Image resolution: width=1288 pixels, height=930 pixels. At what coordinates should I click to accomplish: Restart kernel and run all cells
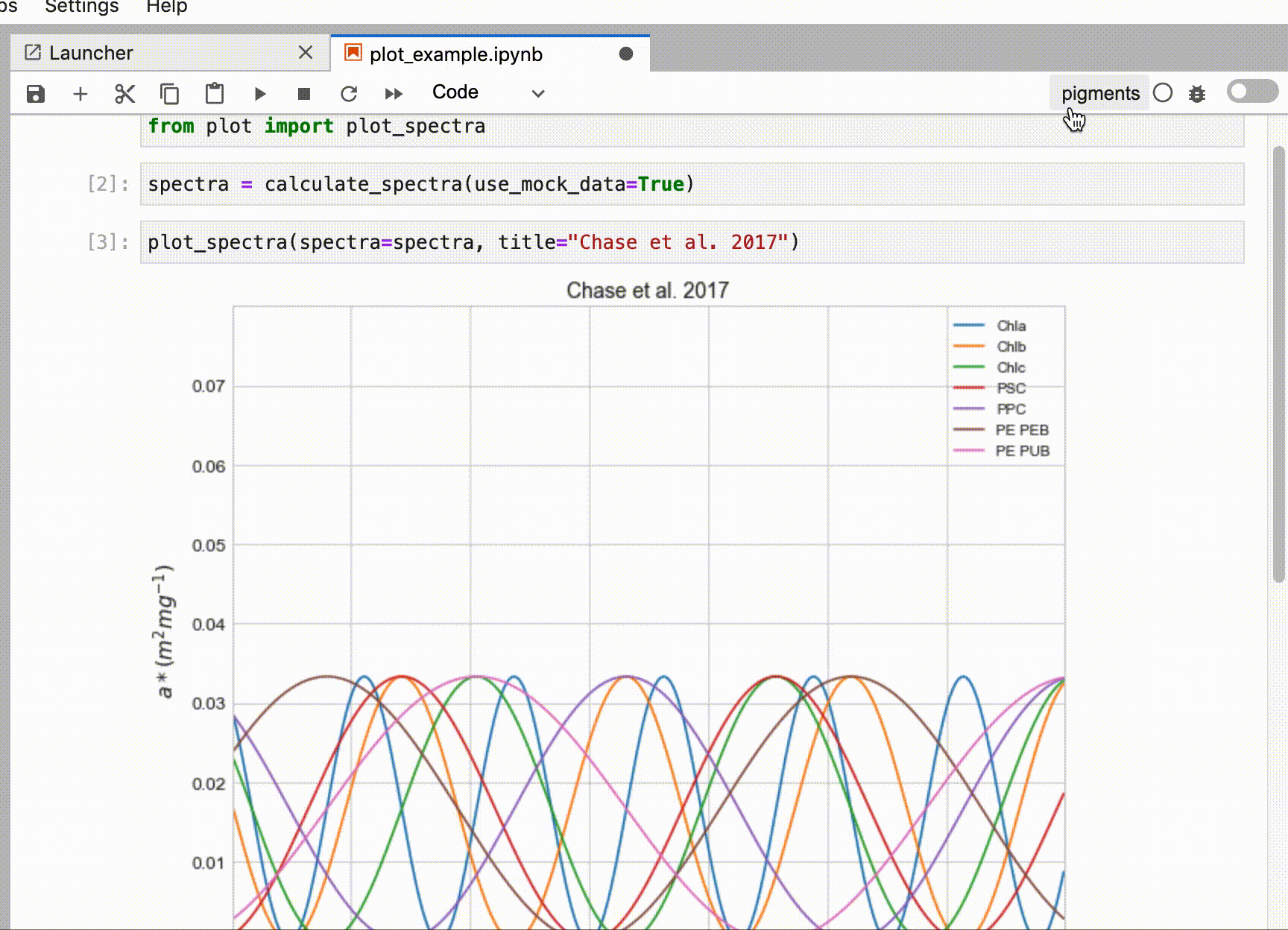[394, 93]
